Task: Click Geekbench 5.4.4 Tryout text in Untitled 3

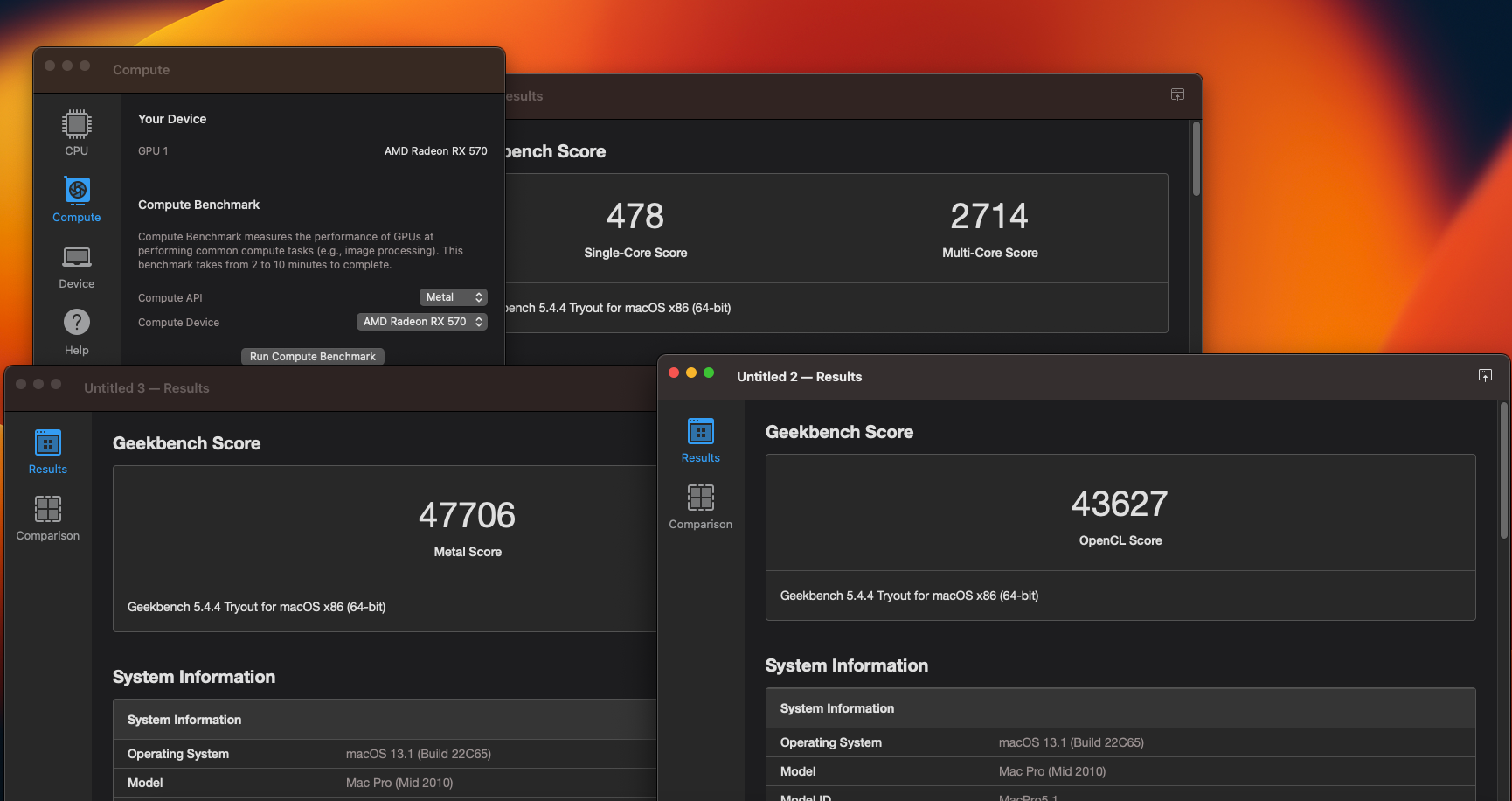Action: pyautogui.click(x=256, y=607)
